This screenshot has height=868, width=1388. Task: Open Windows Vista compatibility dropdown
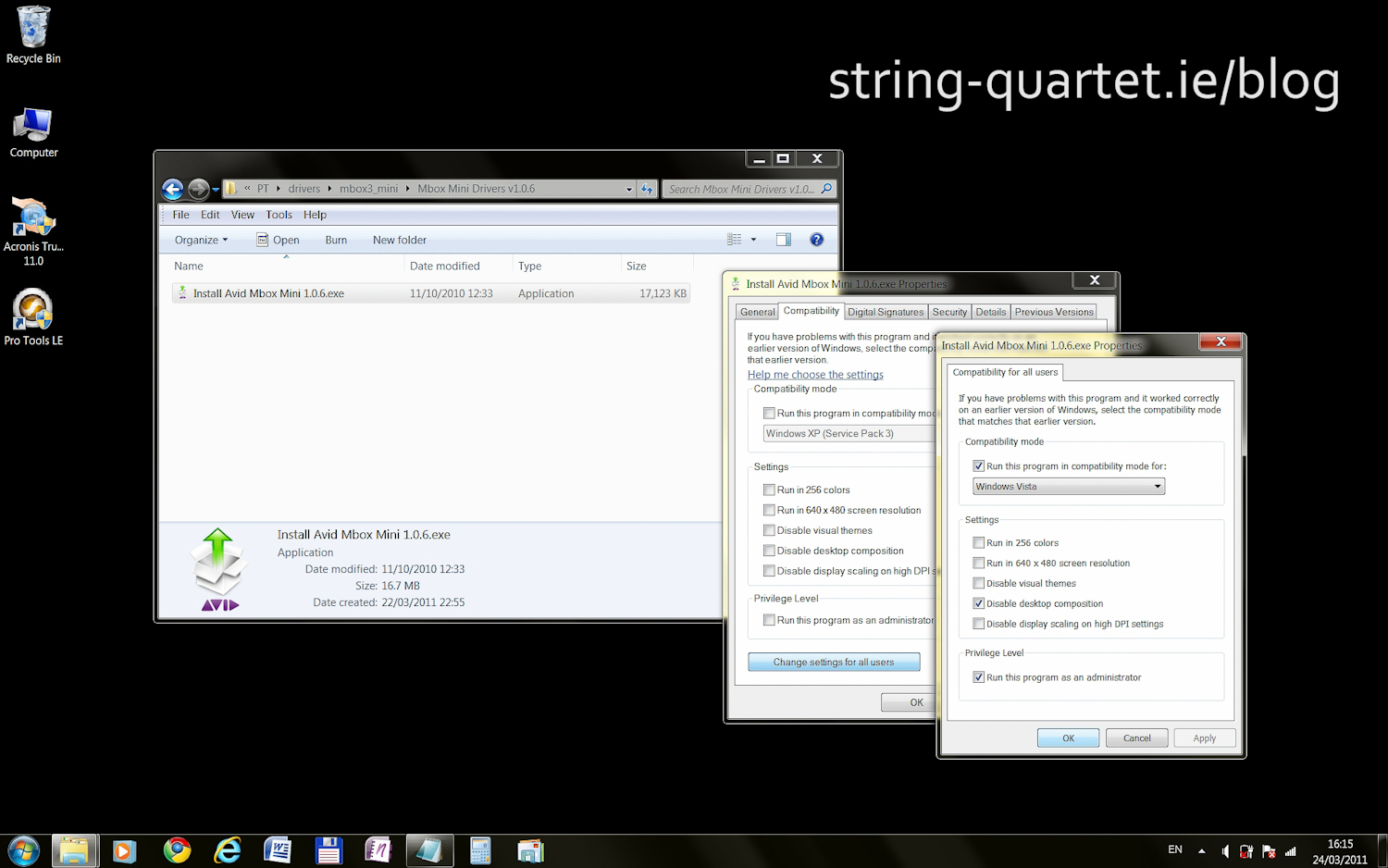1069,486
